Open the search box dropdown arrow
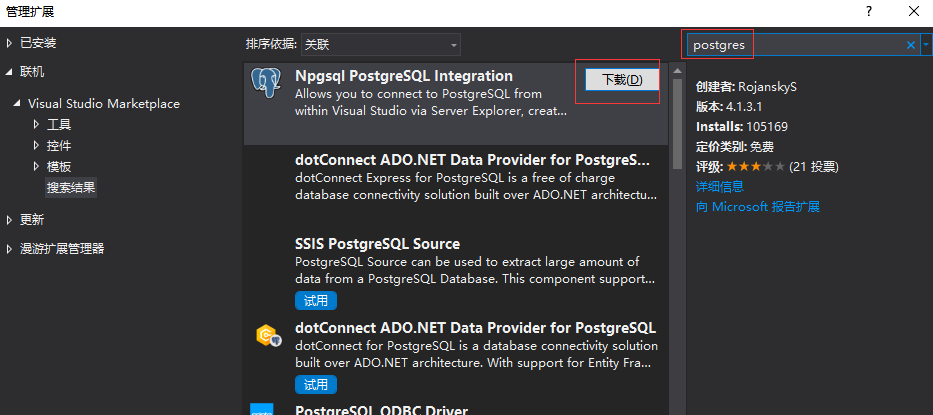This screenshot has height=415, width=933. (x=926, y=45)
